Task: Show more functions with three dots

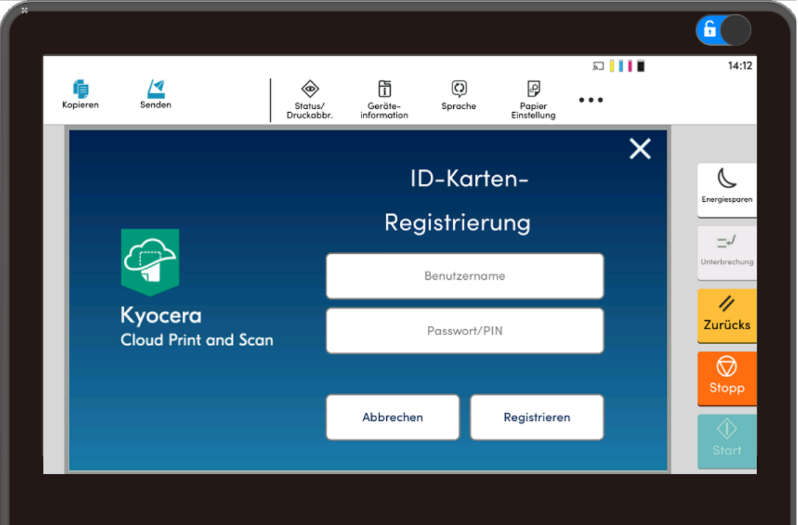Action: click(x=591, y=100)
